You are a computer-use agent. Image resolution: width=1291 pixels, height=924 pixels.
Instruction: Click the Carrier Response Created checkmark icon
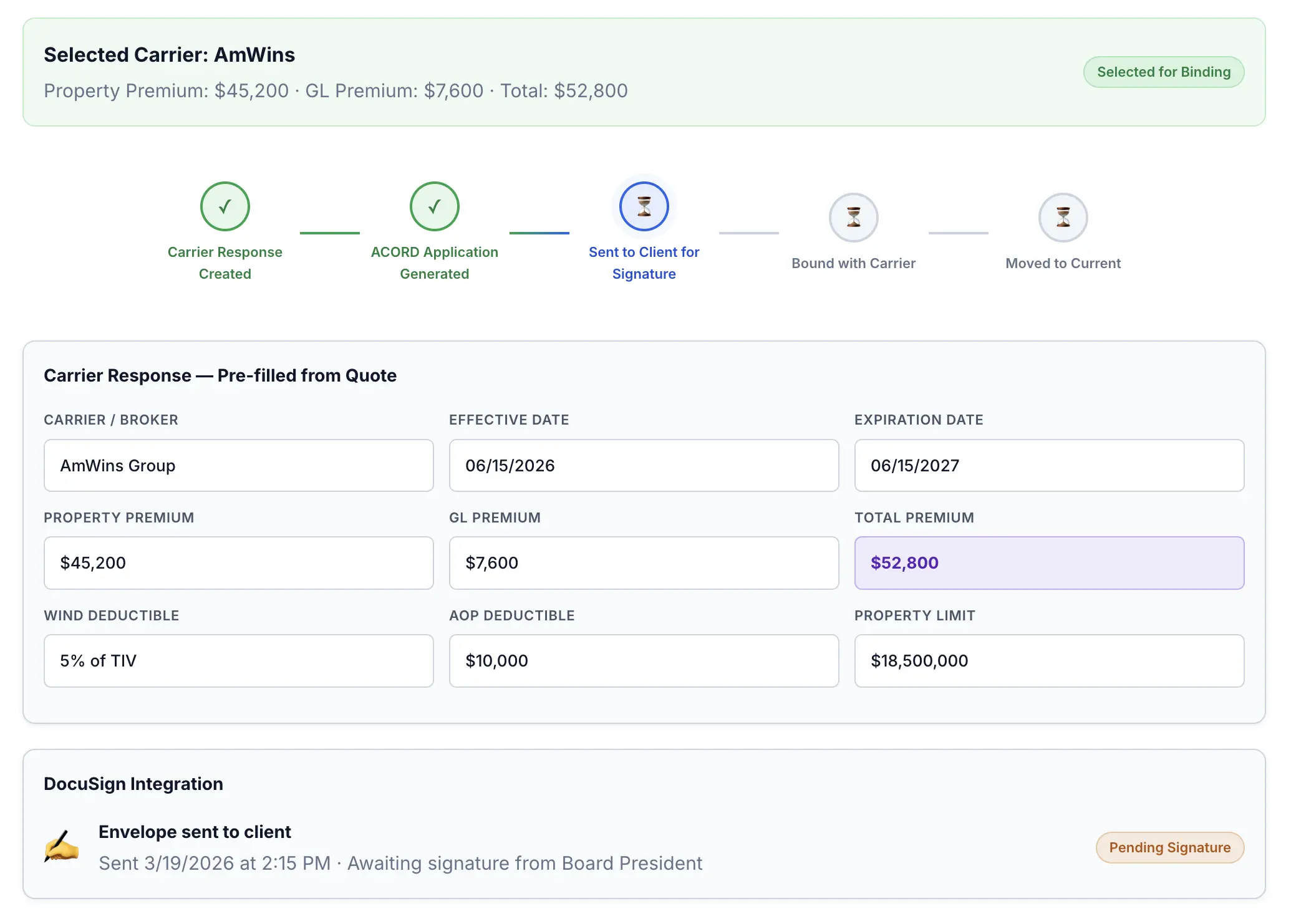pyautogui.click(x=225, y=206)
